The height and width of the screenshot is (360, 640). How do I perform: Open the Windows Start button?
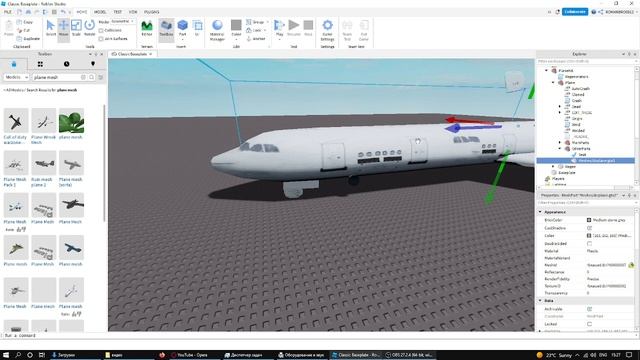coord(6,355)
